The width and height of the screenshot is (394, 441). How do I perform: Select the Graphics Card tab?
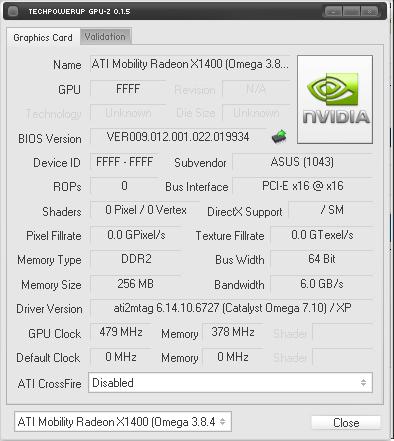pyautogui.click(x=43, y=37)
